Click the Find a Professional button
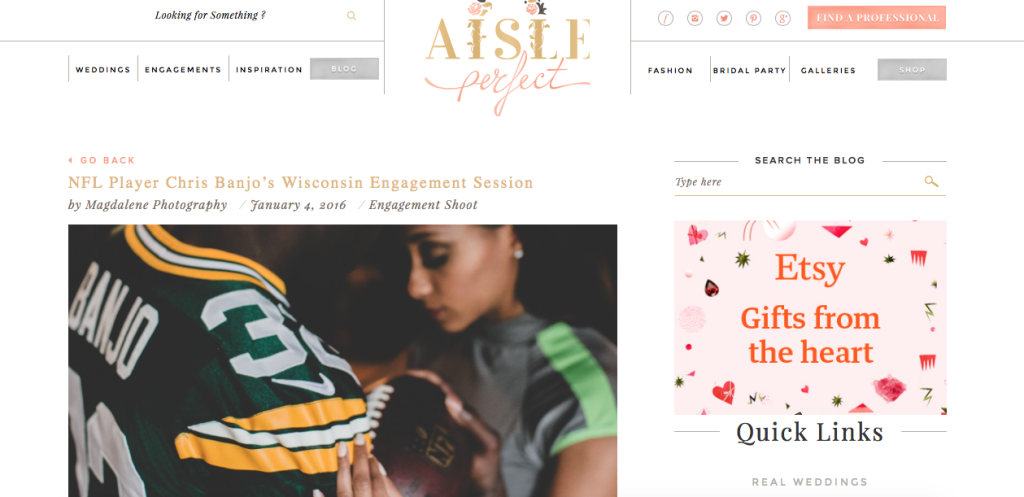Image resolution: width=1024 pixels, height=497 pixels. tap(876, 18)
